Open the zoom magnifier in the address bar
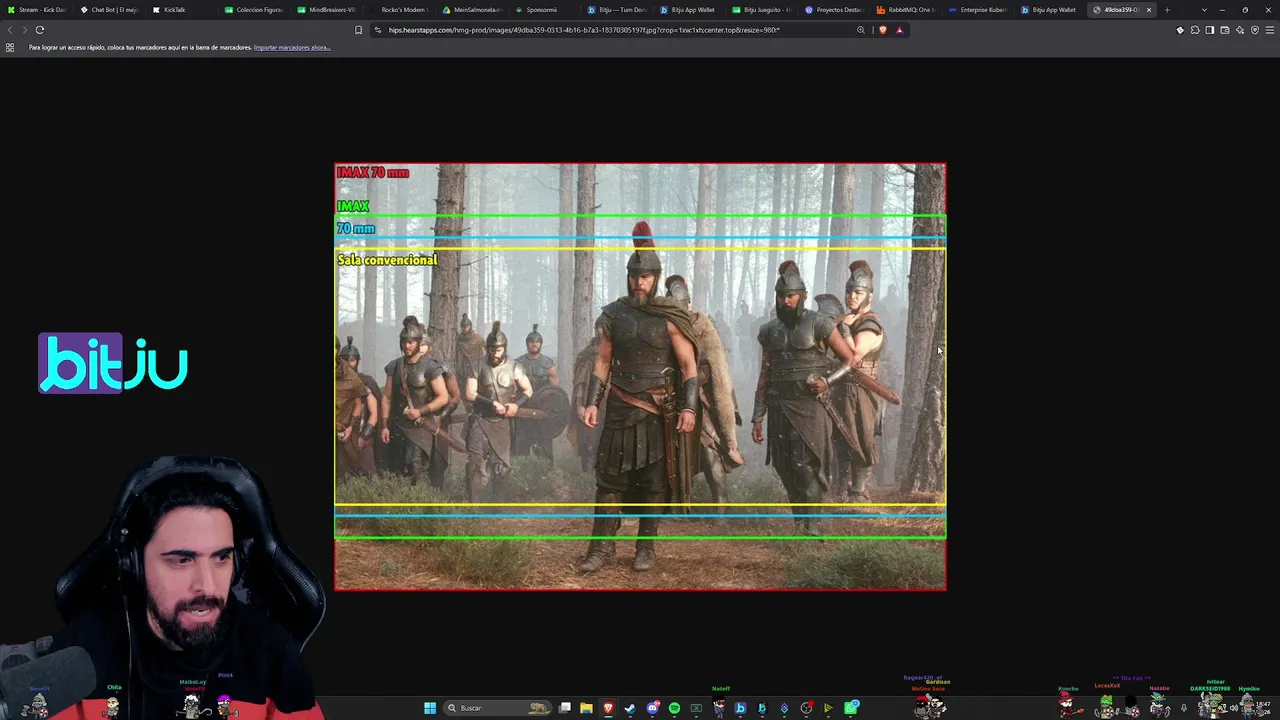 (x=861, y=30)
